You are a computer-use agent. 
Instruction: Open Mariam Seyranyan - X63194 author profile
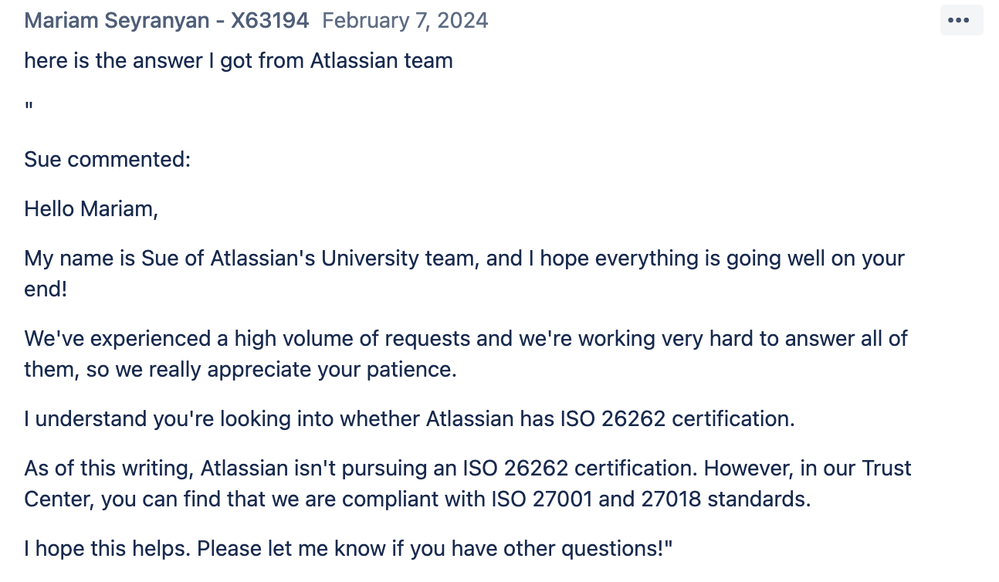tap(166, 20)
